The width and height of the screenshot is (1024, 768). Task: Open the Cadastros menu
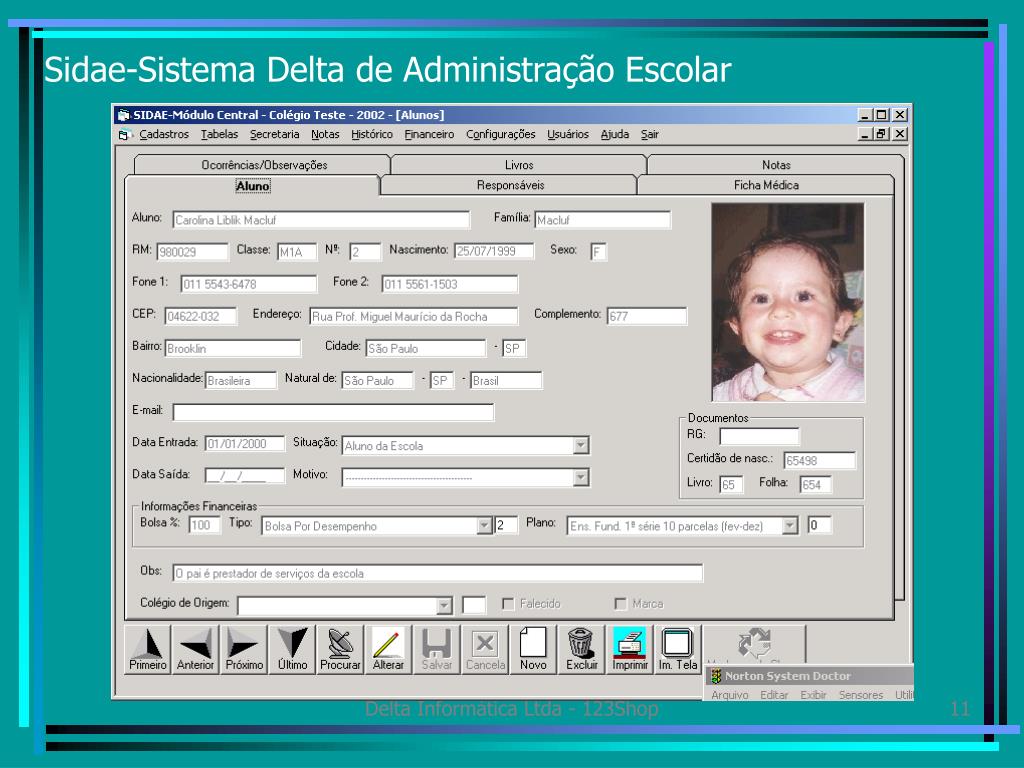point(164,134)
